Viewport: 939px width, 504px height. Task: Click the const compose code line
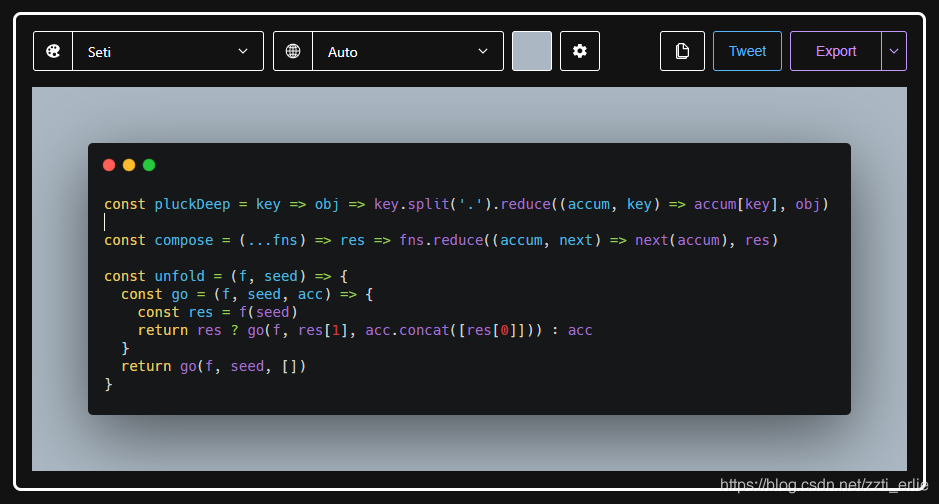click(440, 240)
